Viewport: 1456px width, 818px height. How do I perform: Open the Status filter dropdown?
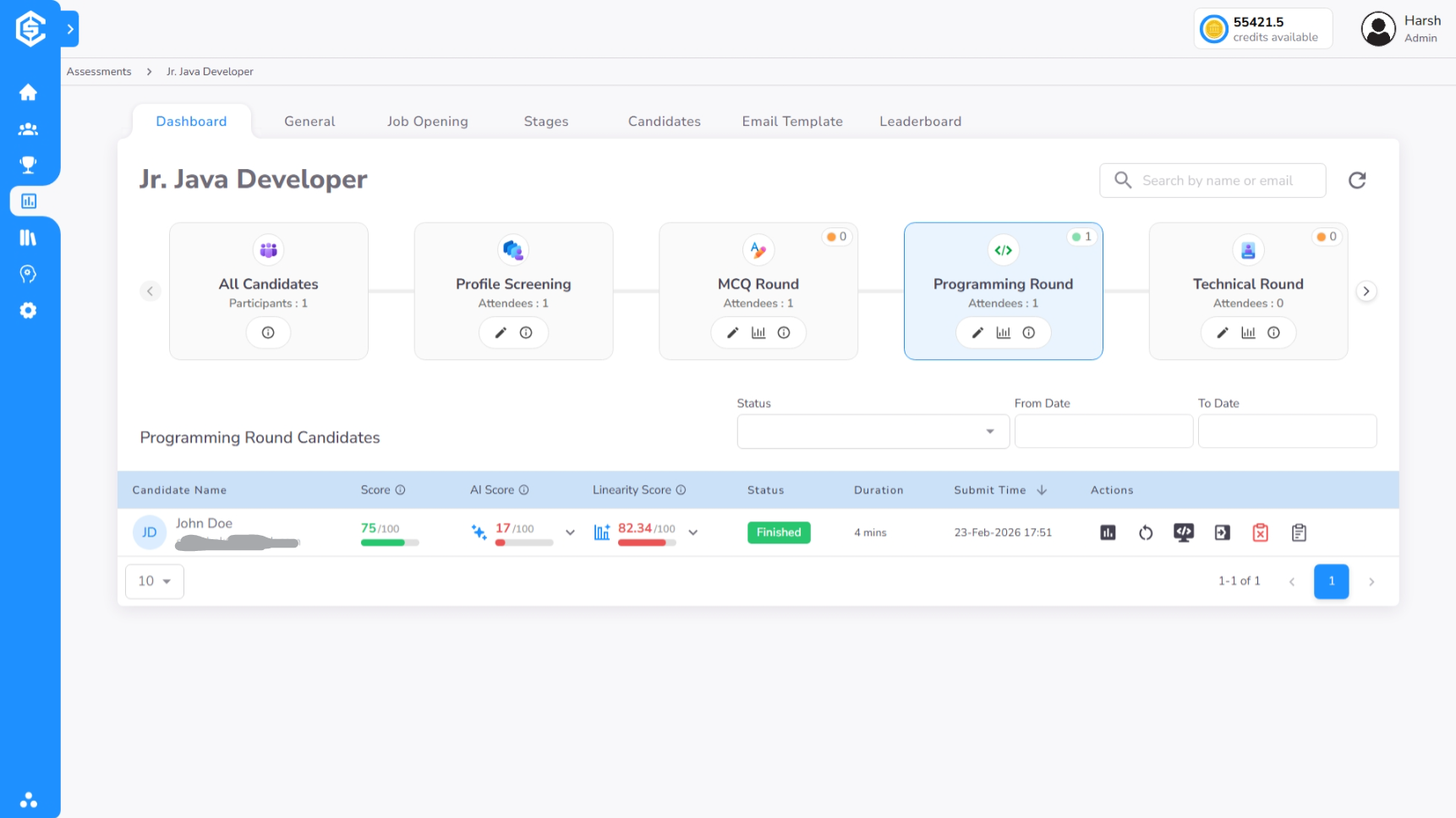click(873, 431)
